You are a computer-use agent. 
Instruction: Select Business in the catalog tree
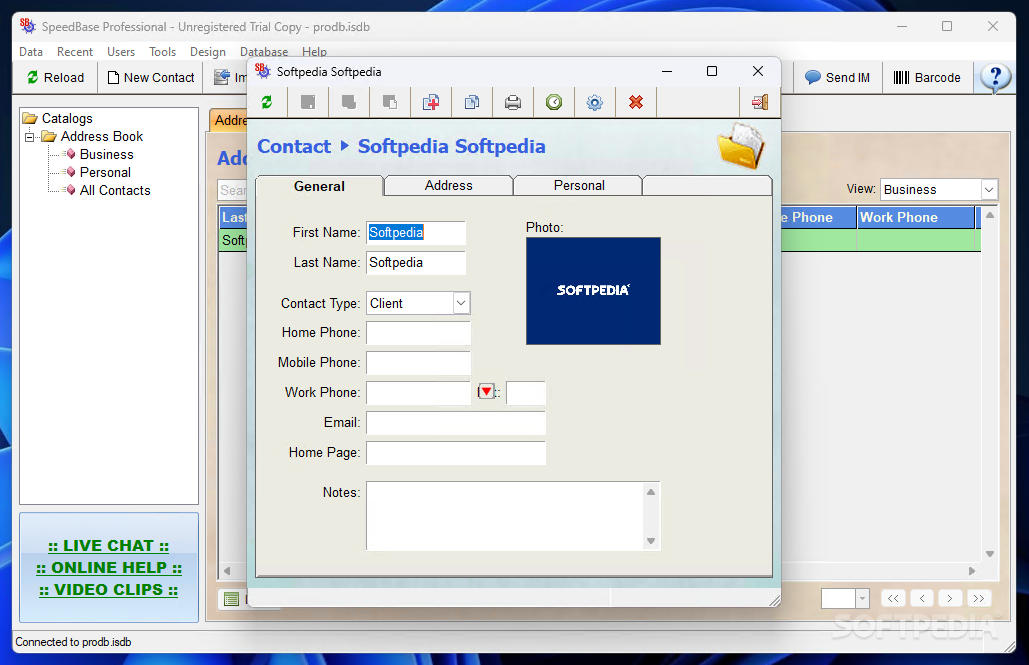point(106,154)
